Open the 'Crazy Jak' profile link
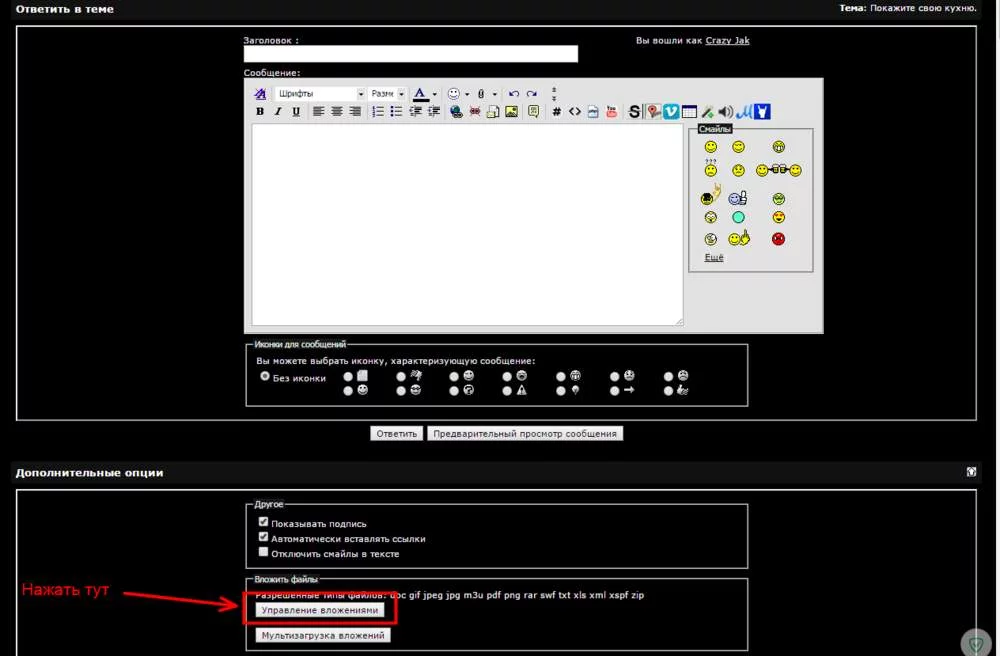Screen dimensions: 1000x656 (x=727, y=40)
